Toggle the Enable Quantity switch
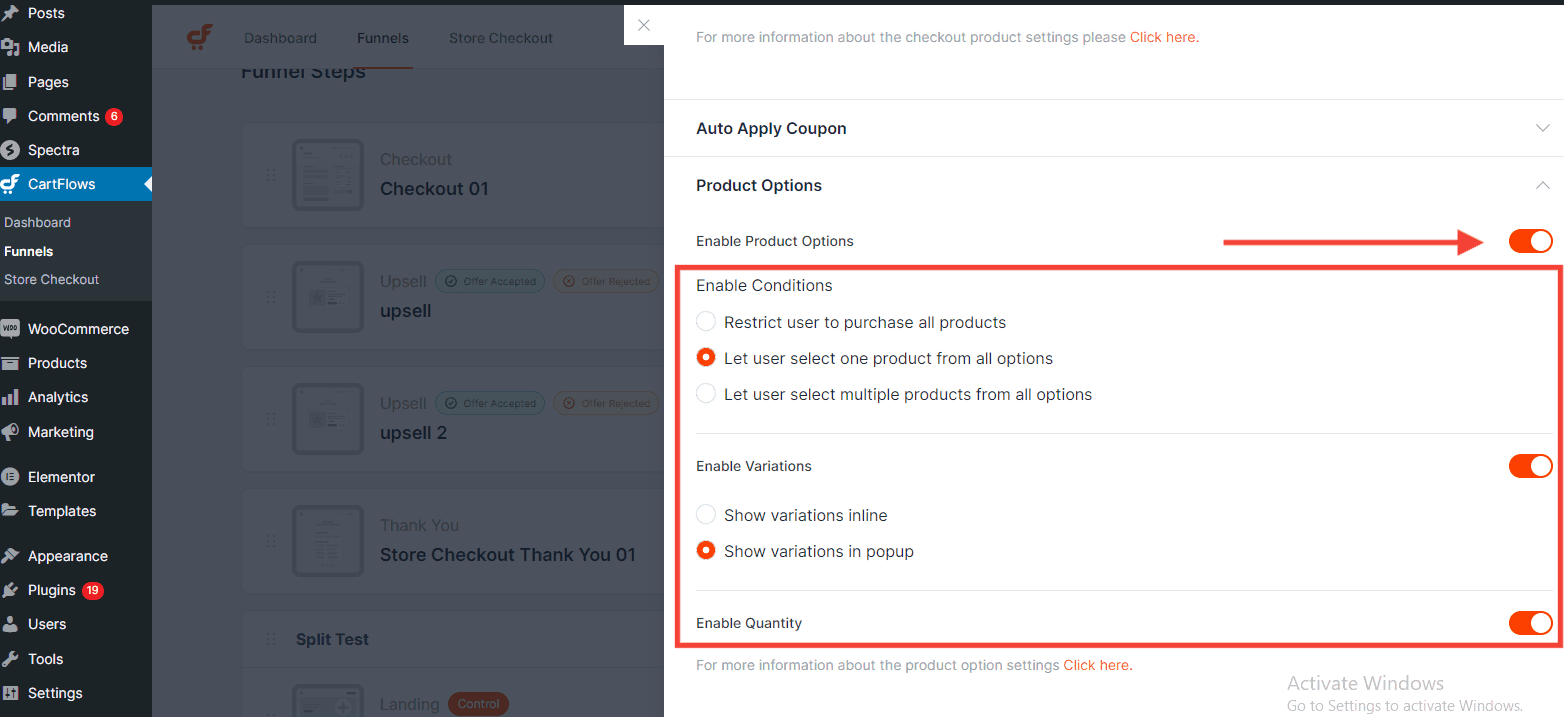The width and height of the screenshot is (1564, 717). pos(1530,623)
